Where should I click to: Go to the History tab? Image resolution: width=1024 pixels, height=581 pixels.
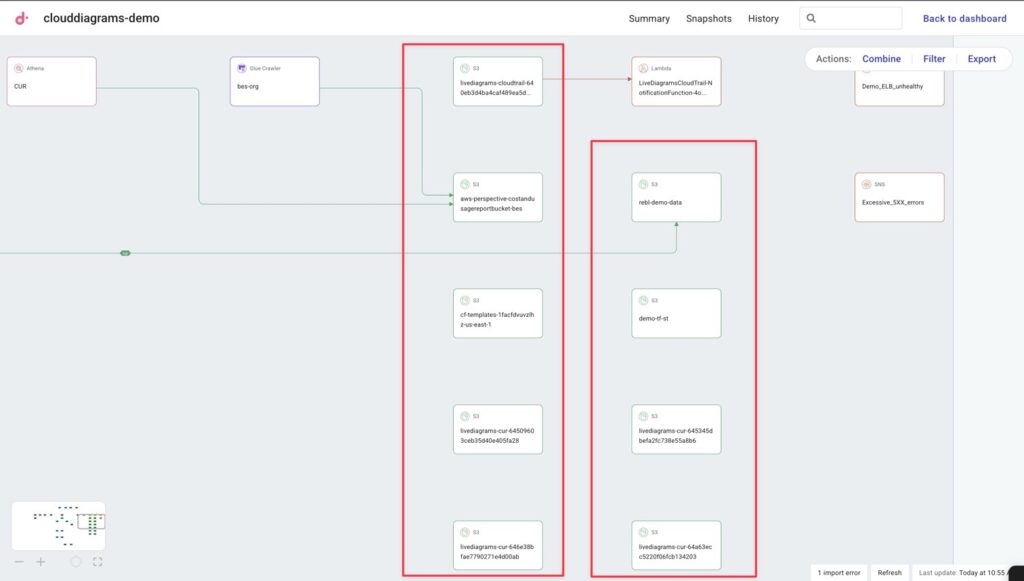(x=763, y=18)
